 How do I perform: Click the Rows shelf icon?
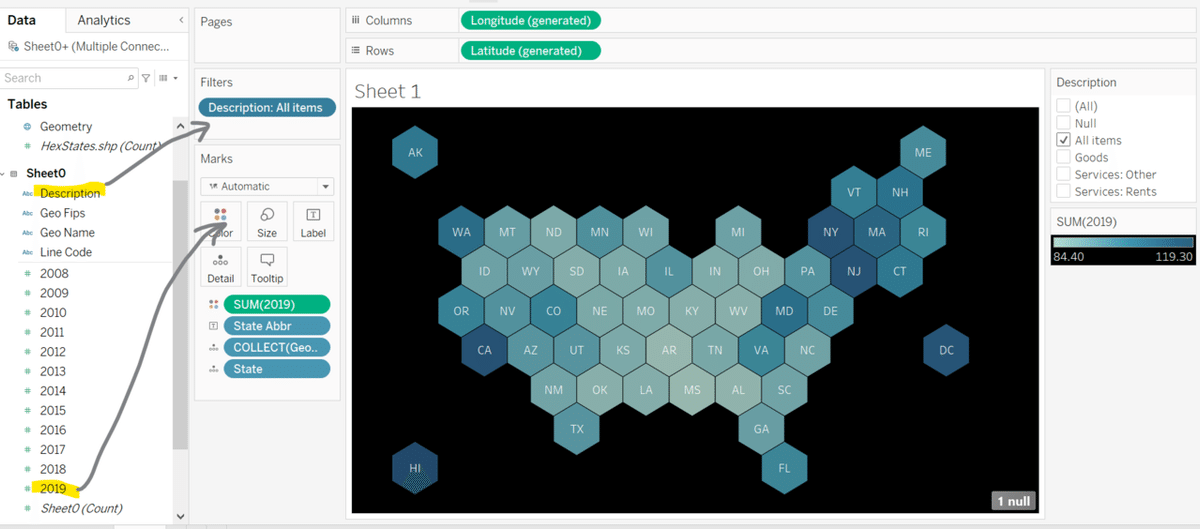coord(355,50)
